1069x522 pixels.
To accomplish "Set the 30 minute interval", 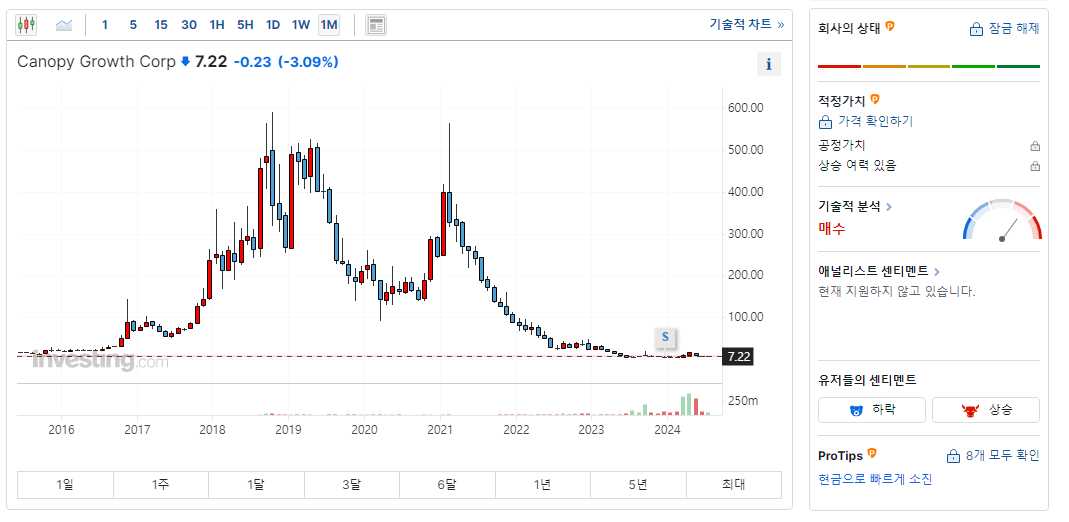I will tap(189, 25).
